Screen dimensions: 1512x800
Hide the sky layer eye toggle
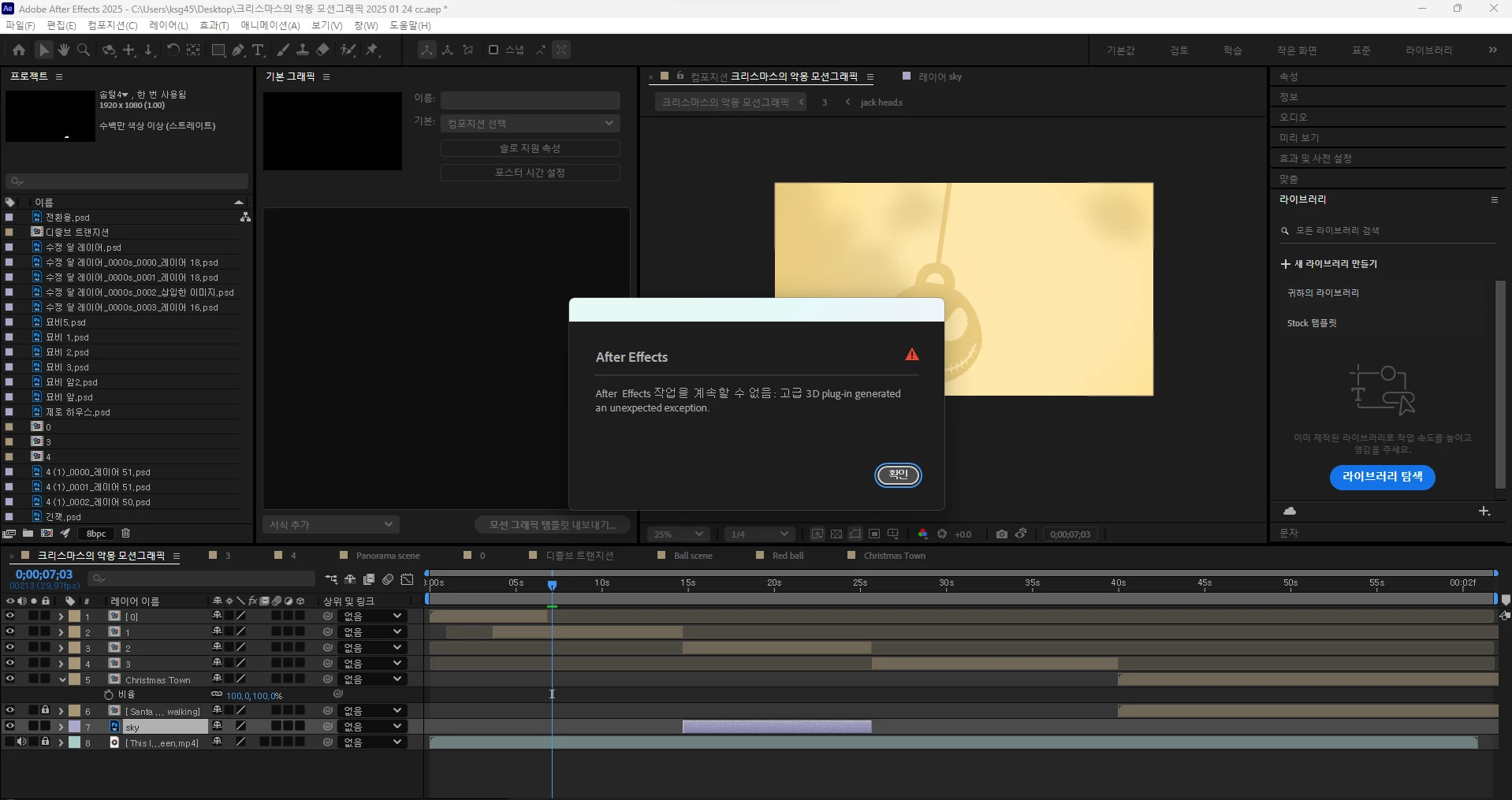click(9, 726)
